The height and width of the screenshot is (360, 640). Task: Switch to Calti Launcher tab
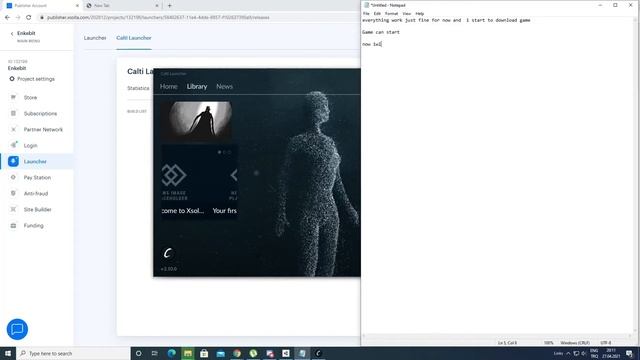[x=133, y=38]
